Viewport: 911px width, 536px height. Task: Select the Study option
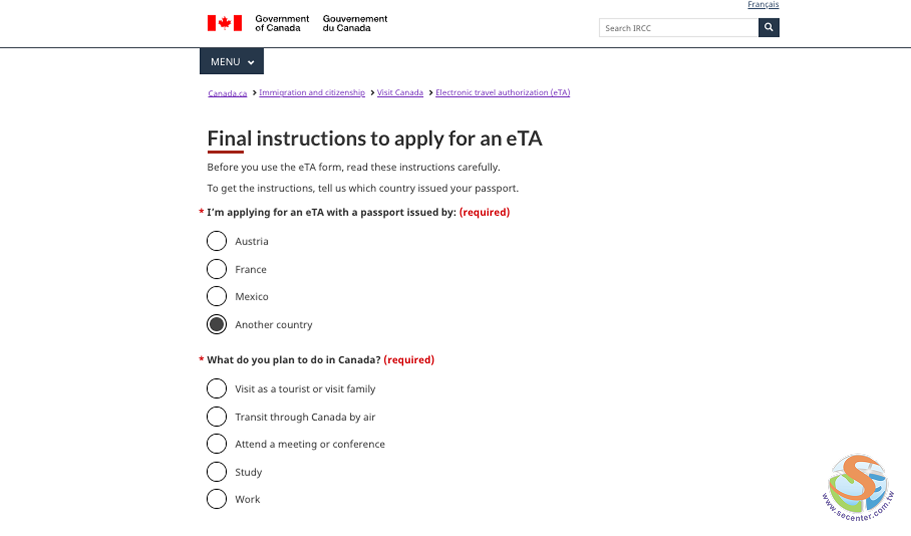point(217,472)
